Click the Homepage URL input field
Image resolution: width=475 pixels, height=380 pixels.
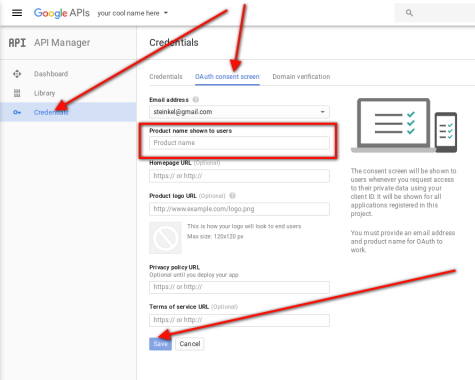coord(239,176)
